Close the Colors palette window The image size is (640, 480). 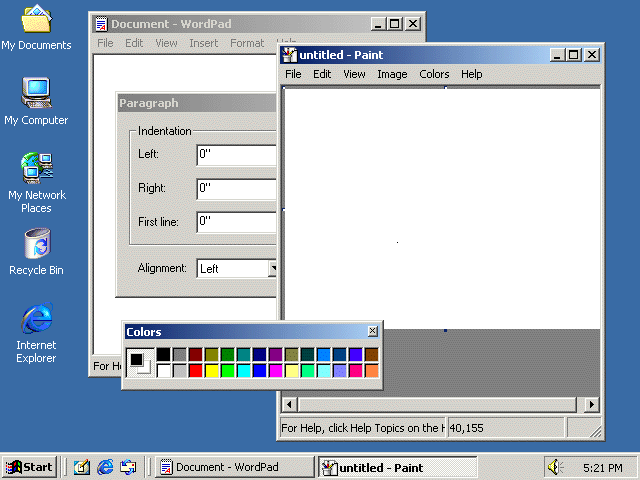pyautogui.click(x=373, y=331)
